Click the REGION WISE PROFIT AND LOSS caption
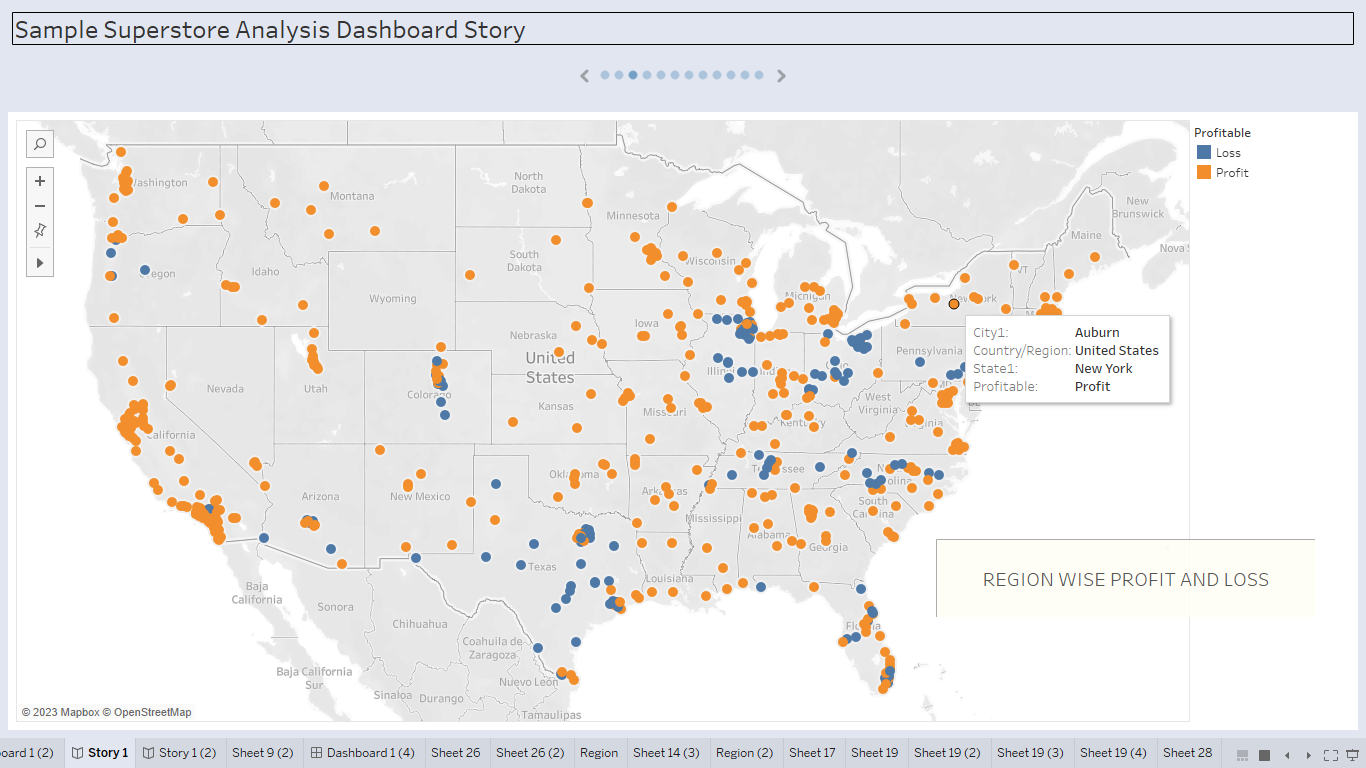1366x768 pixels. click(x=1125, y=579)
